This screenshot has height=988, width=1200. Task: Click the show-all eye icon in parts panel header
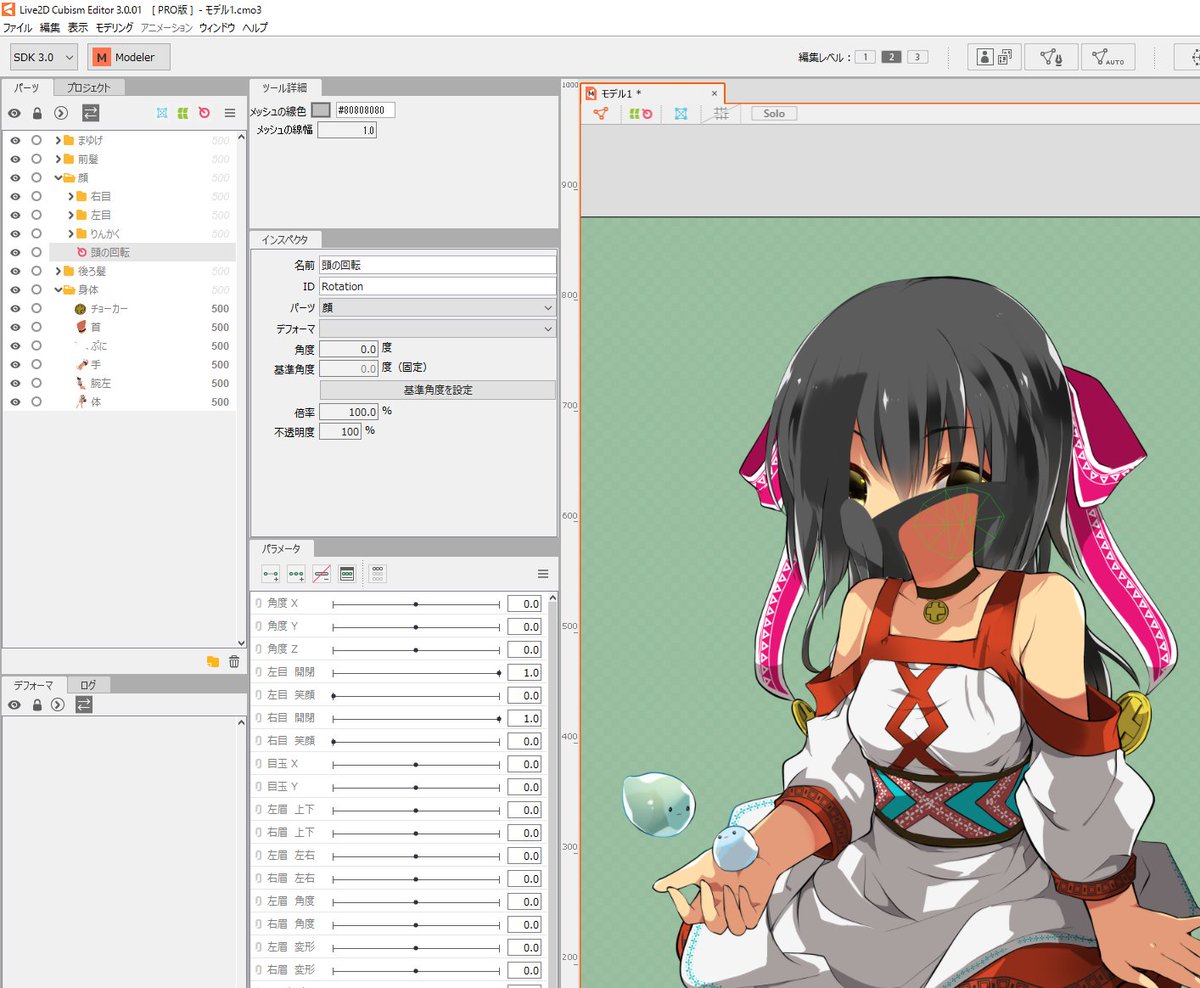pos(15,113)
